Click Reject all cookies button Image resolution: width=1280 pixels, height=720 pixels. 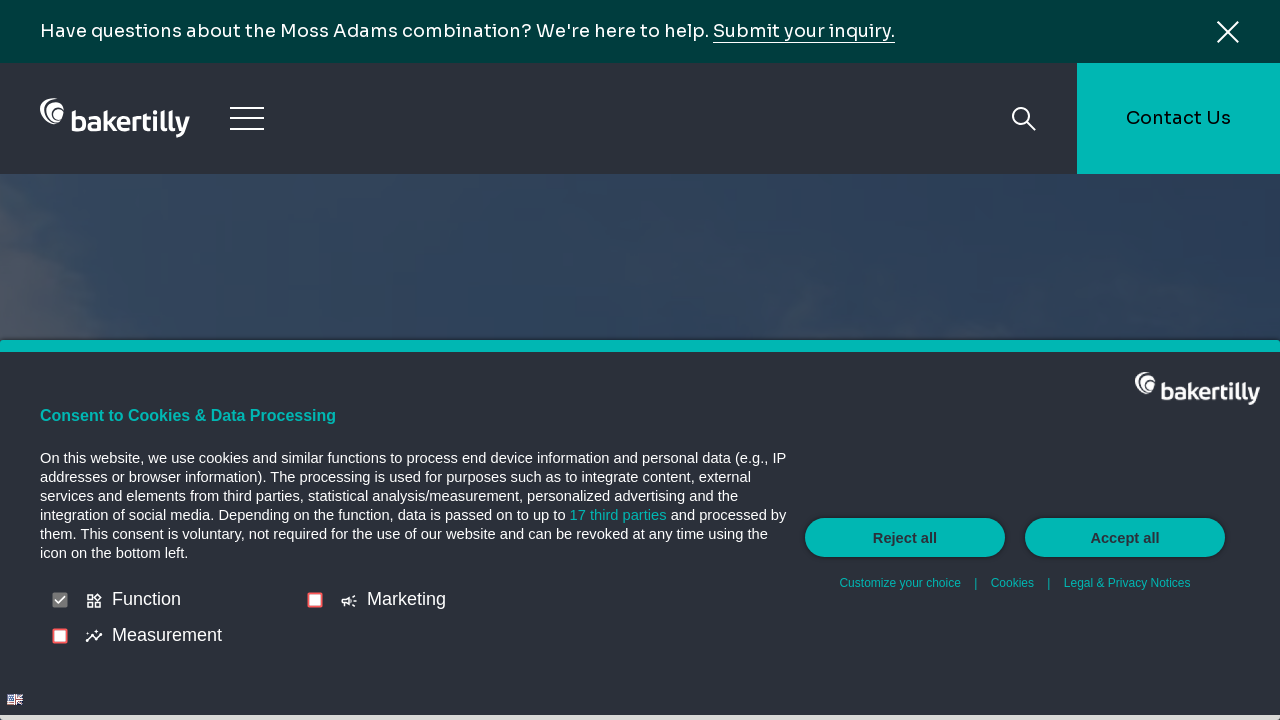904,538
